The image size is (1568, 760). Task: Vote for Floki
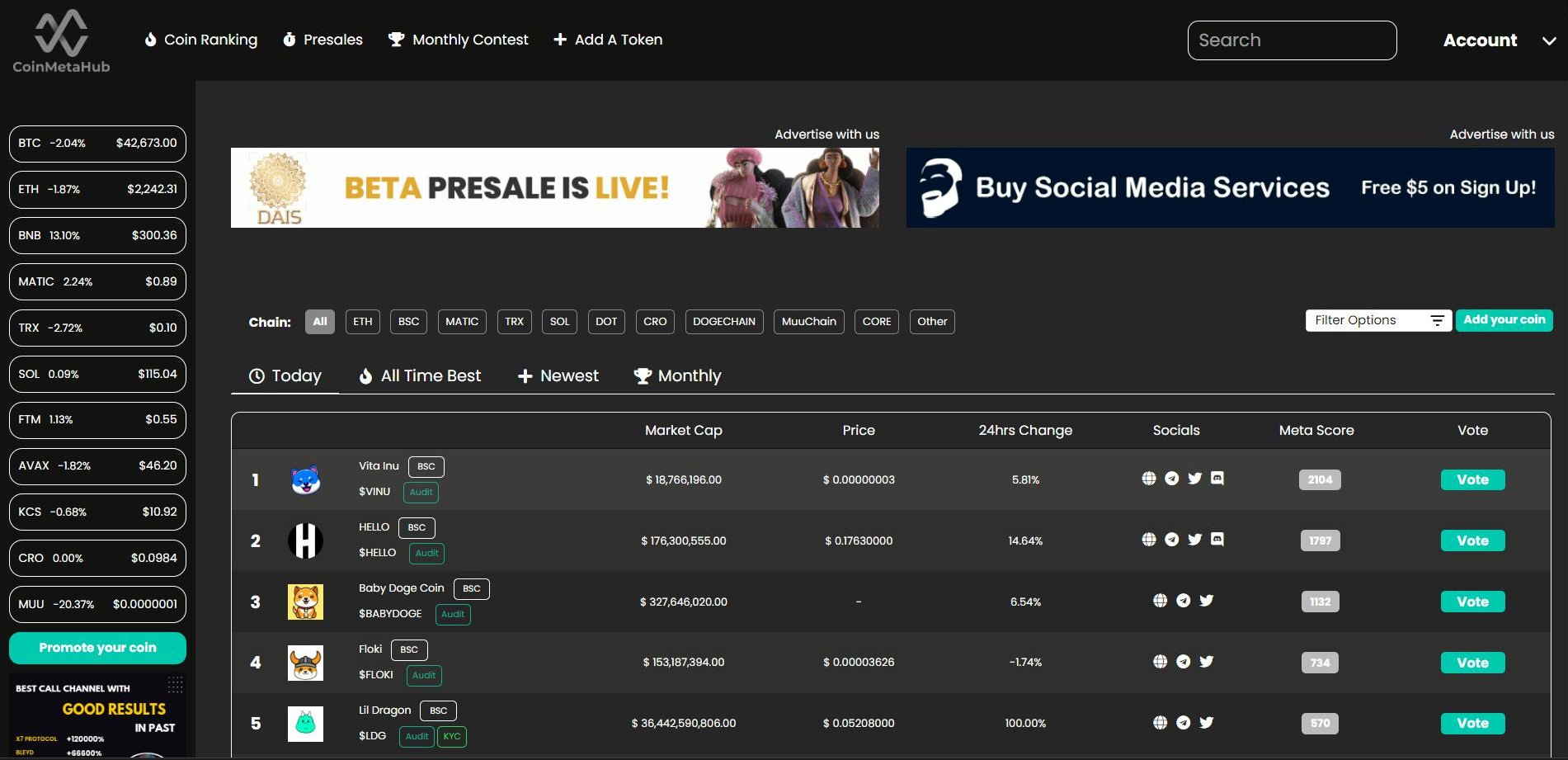coord(1472,663)
